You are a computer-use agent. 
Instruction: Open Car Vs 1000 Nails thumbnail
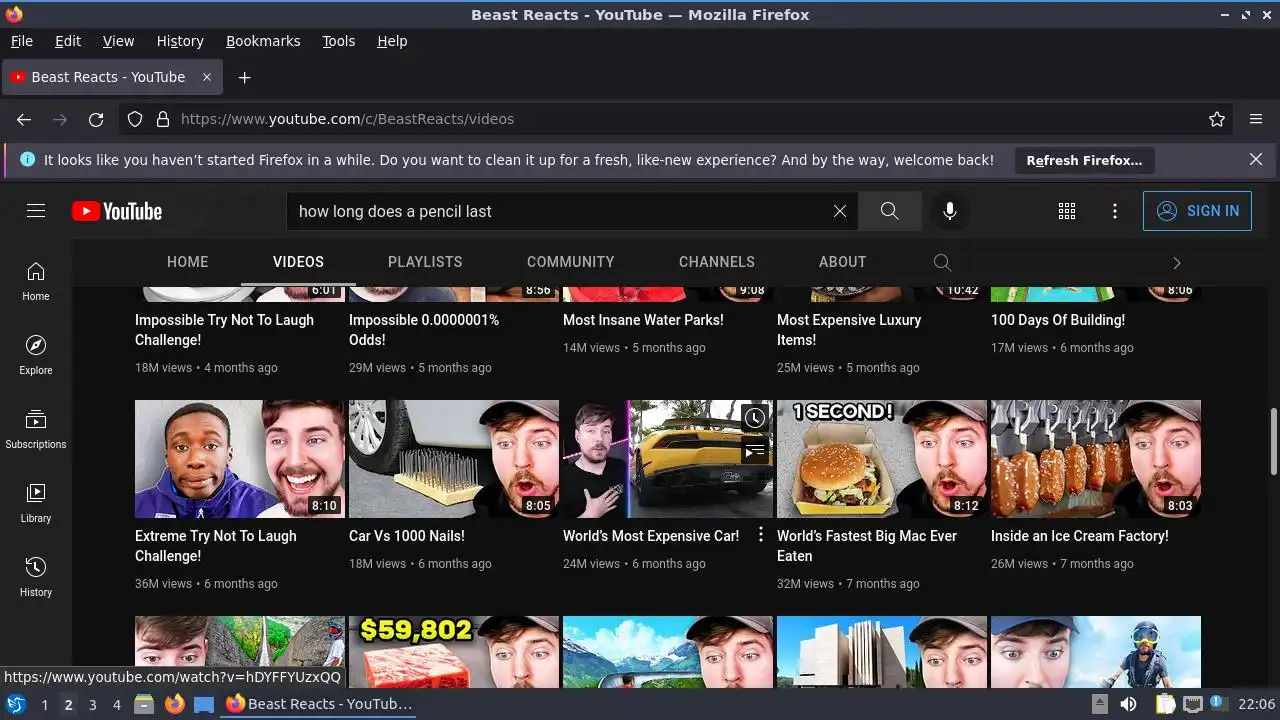[454, 459]
